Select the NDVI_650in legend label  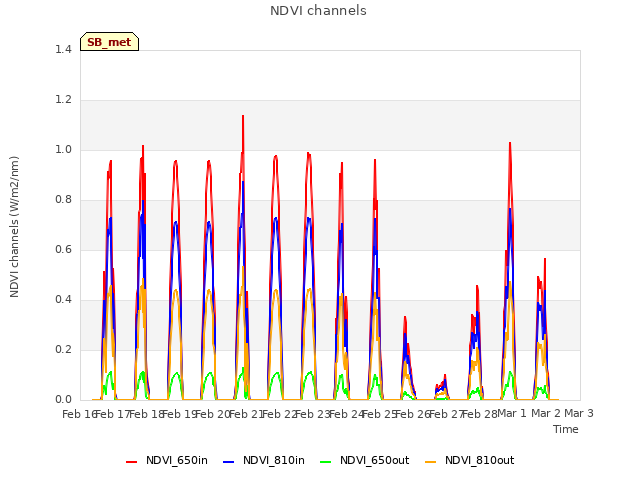177,460
